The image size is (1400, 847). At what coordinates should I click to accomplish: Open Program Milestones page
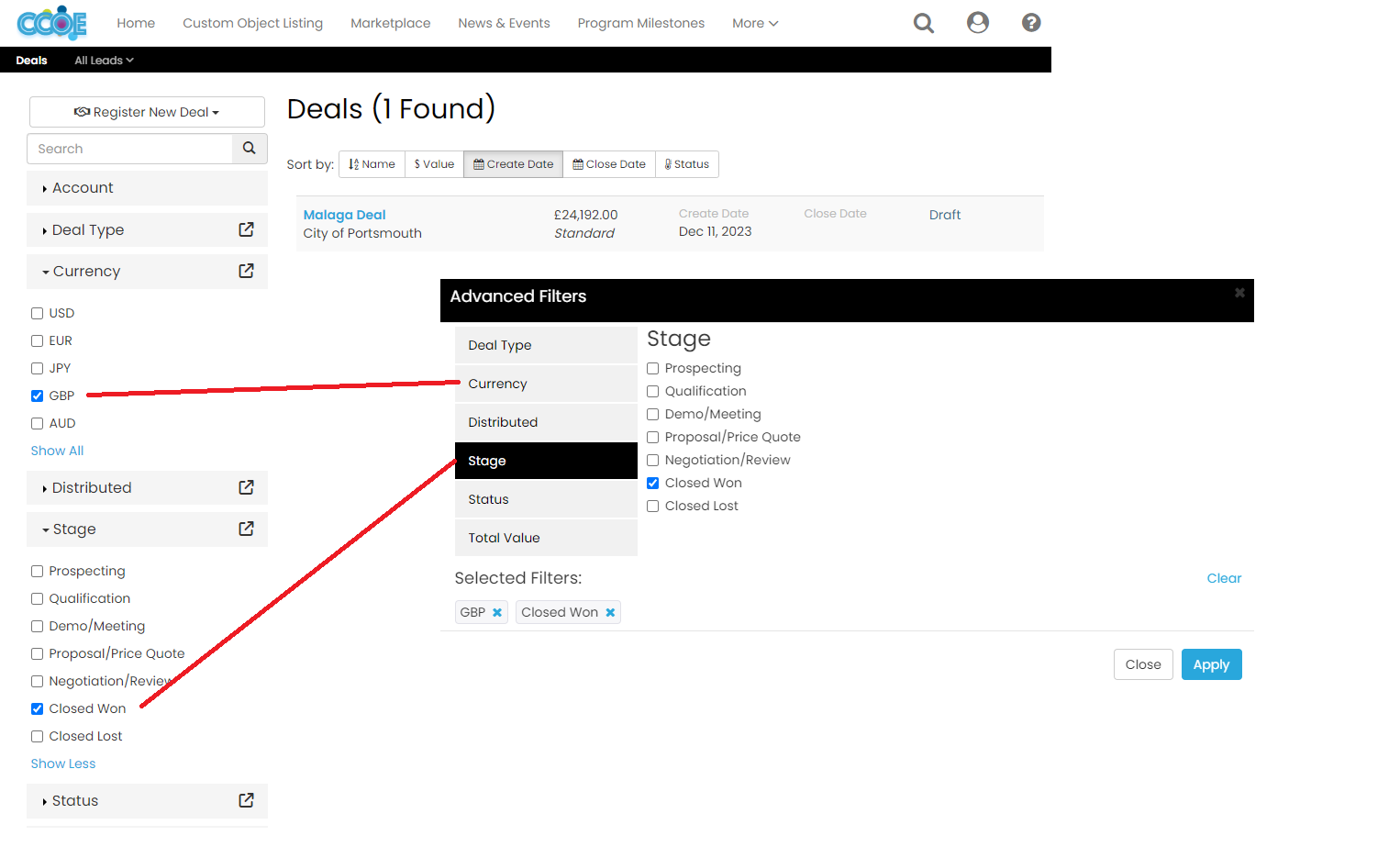click(x=641, y=23)
